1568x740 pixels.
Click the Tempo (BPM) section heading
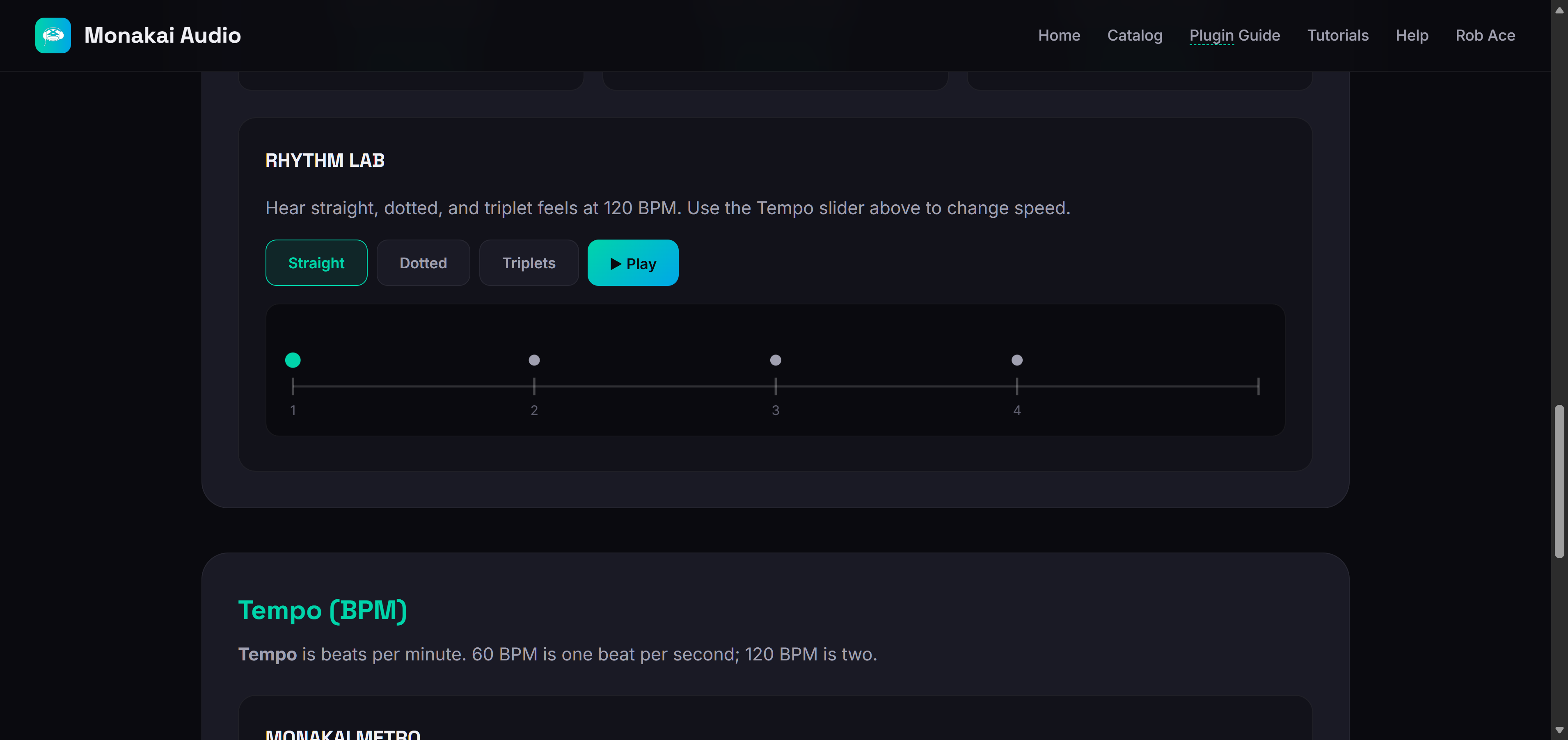click(x=323, y=610)
